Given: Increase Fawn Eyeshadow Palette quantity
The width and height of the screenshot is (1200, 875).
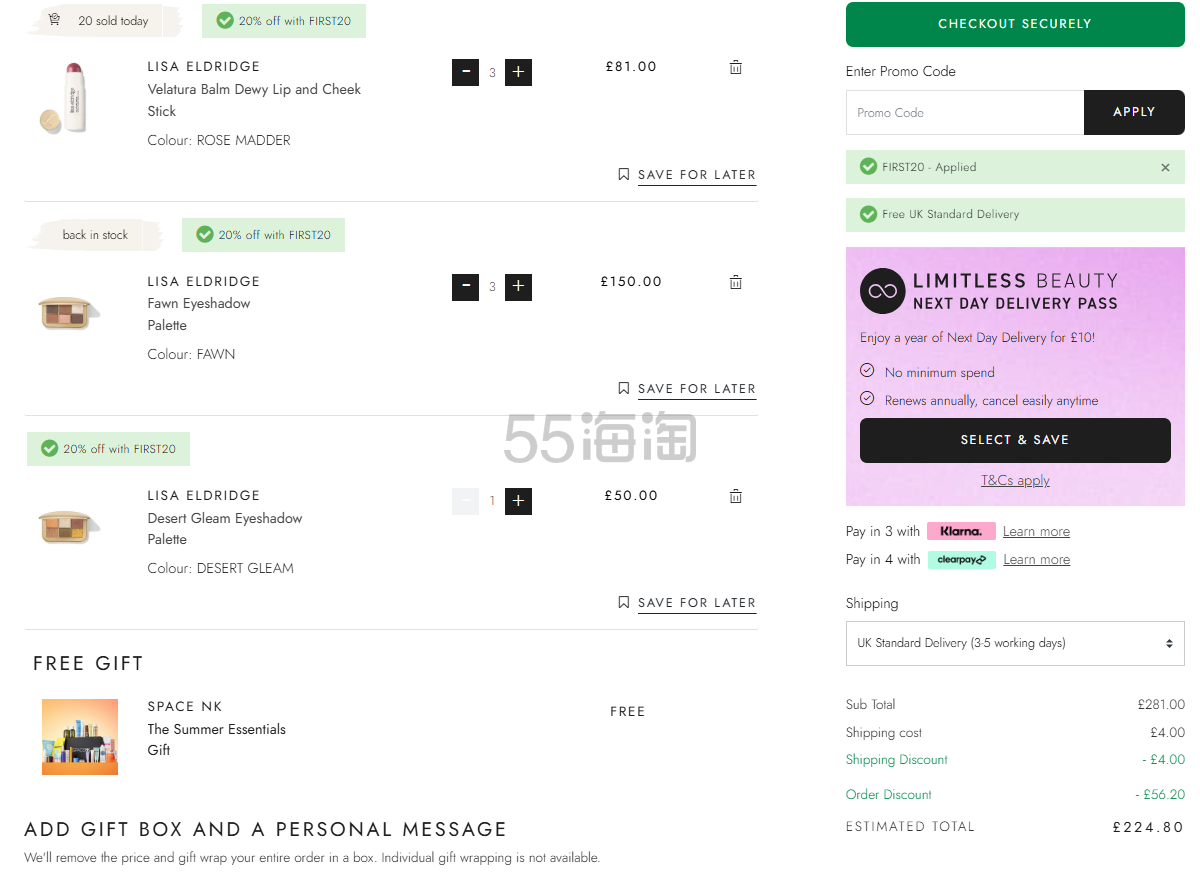Looking at the screenshot, I should [x=518, y=287].
